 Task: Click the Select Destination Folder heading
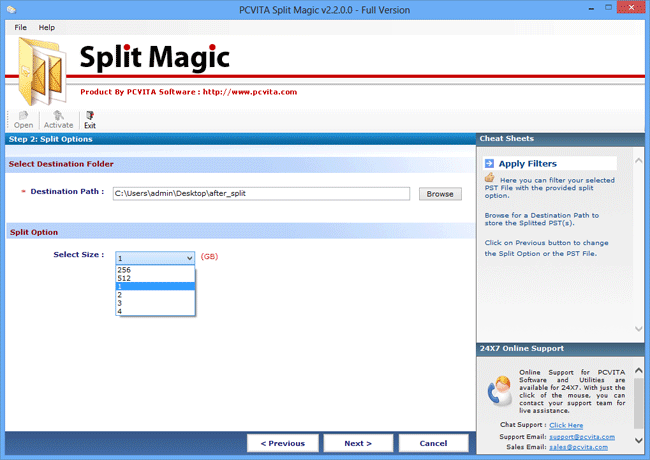[x=61, y=164]
